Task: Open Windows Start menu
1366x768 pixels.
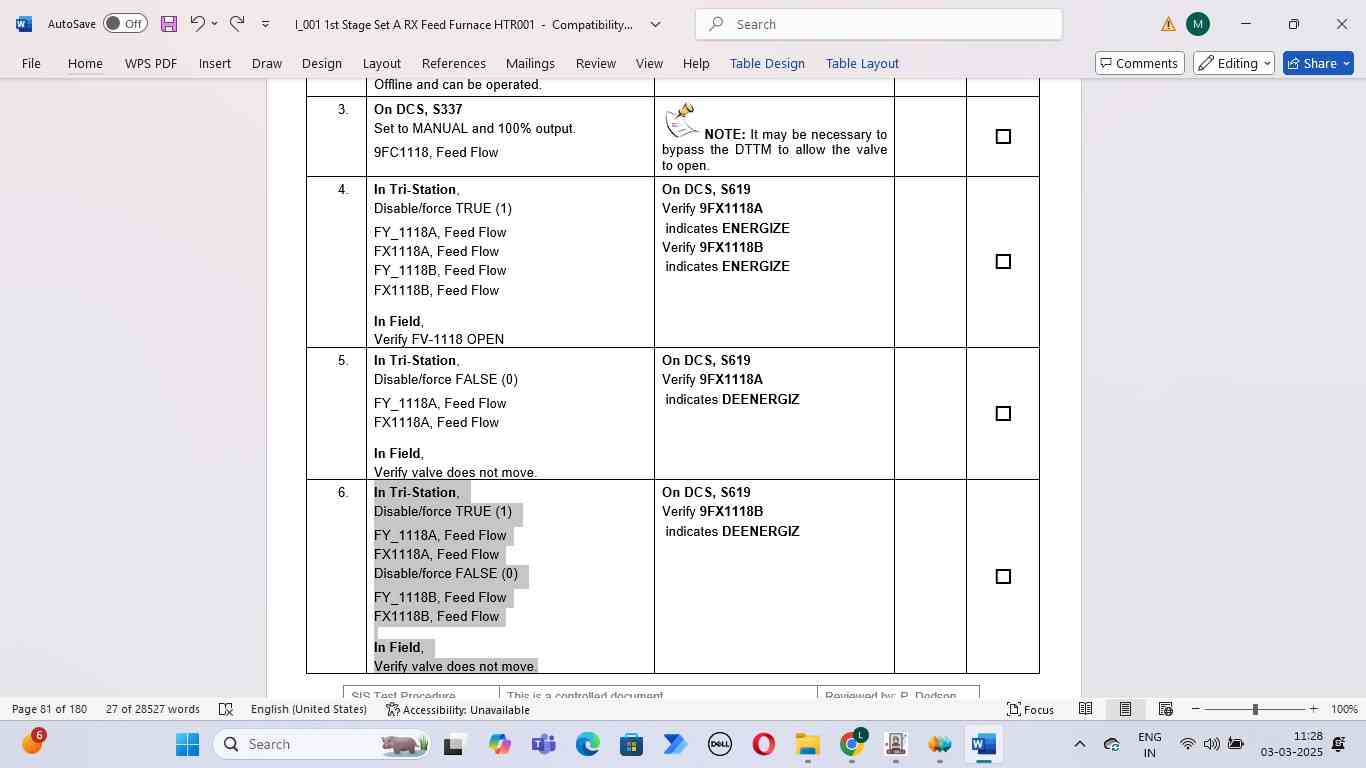Action: 188,744
